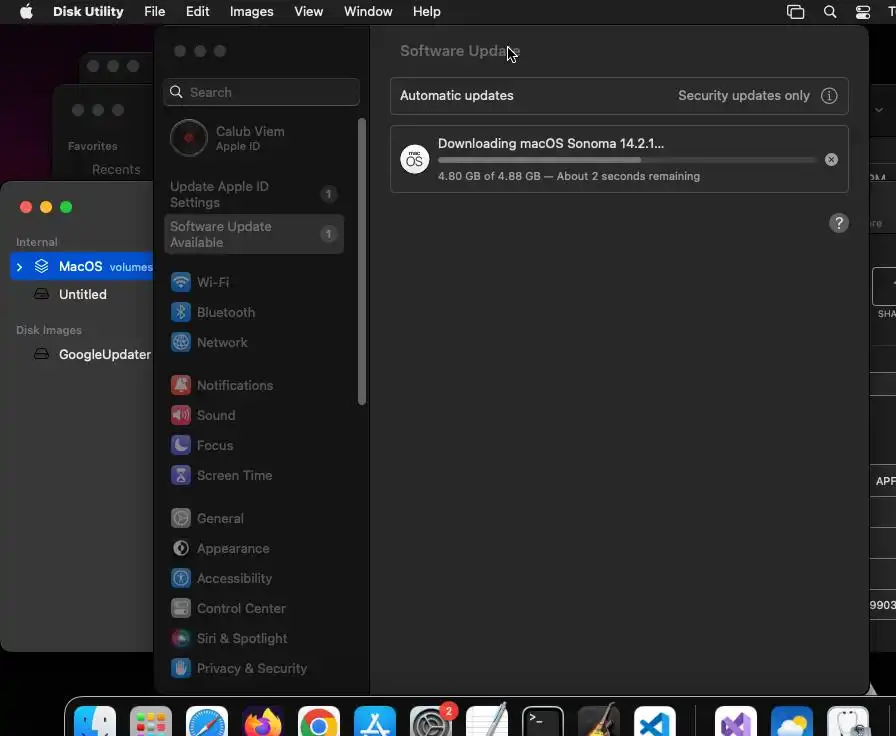The height and width of the screenshot is (736, 896).
Task: Open Focus settings
Action: 202,445
